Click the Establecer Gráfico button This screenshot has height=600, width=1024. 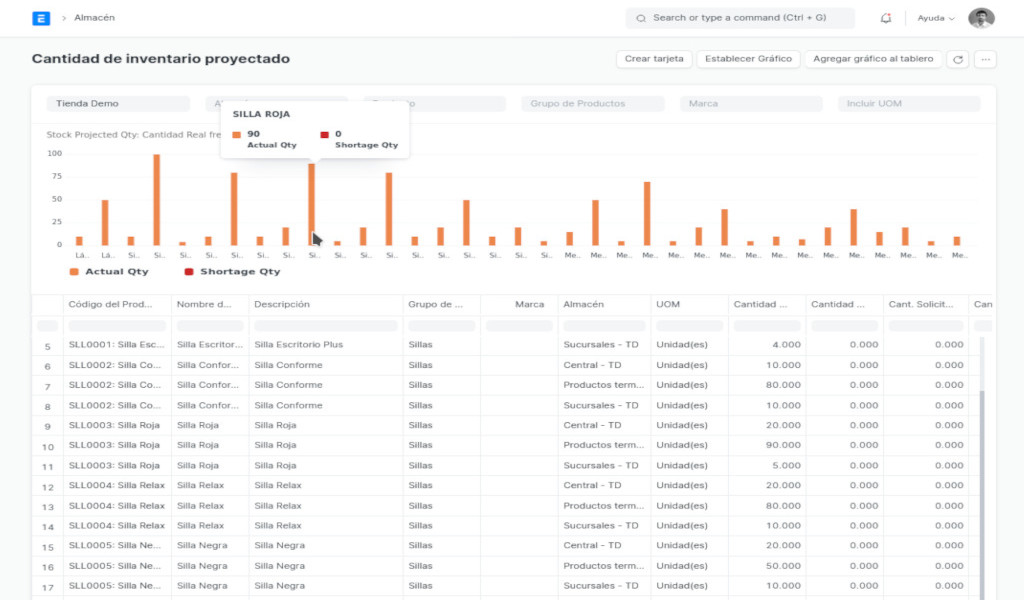coord(748,59)
